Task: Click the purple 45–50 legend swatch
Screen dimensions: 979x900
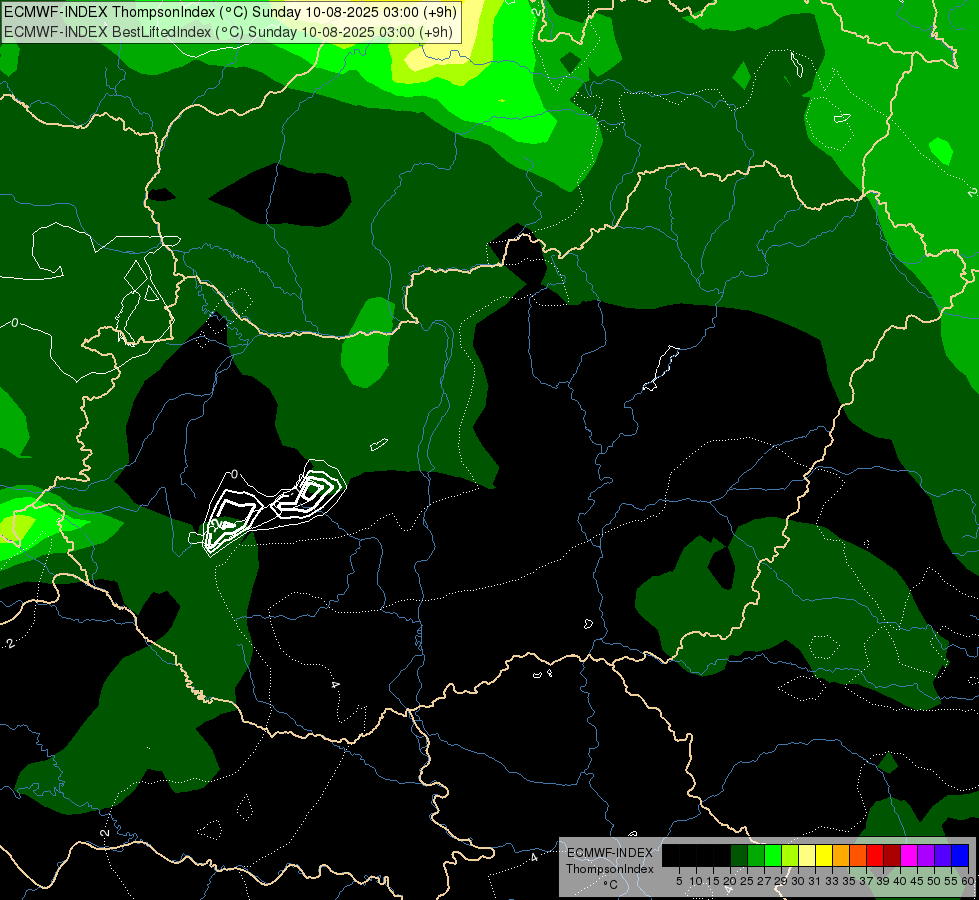Action: (x=926, y=855)
